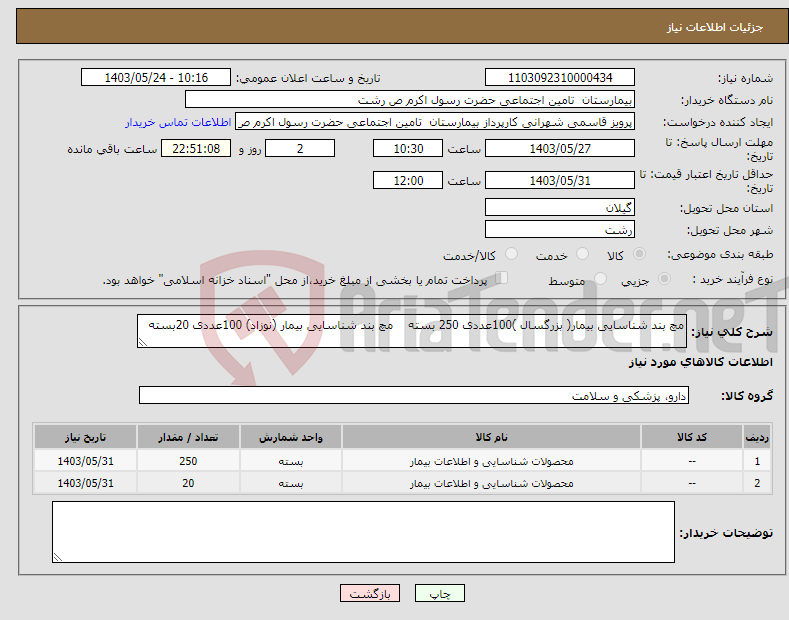Click the ردیف column header
Image resolution: width=789 pixels, height=620 pixels.
(x=757, y=437)
